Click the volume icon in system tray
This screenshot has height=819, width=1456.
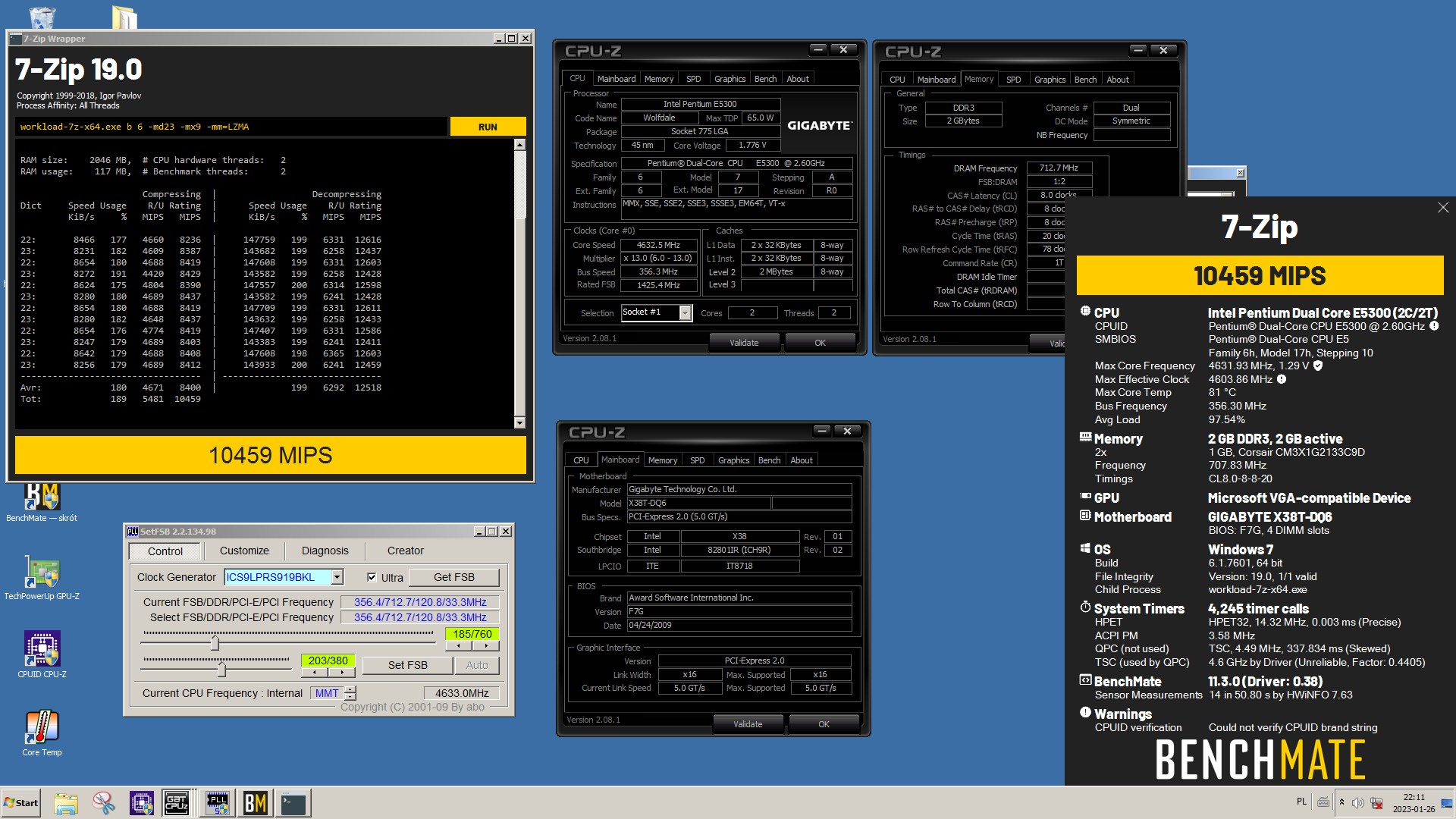point(1358,802)
